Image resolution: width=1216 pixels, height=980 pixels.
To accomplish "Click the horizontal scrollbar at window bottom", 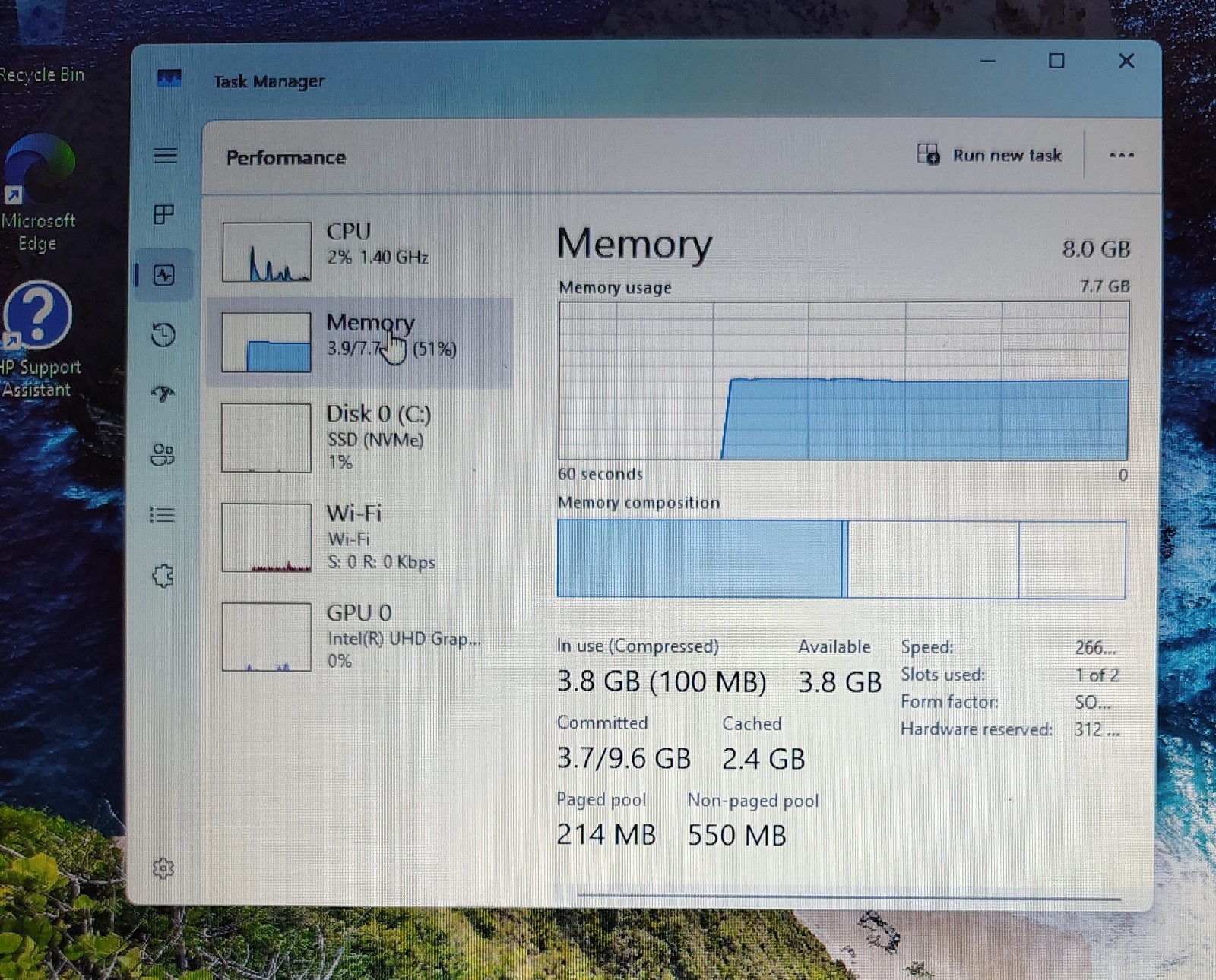I will (849, 897).
